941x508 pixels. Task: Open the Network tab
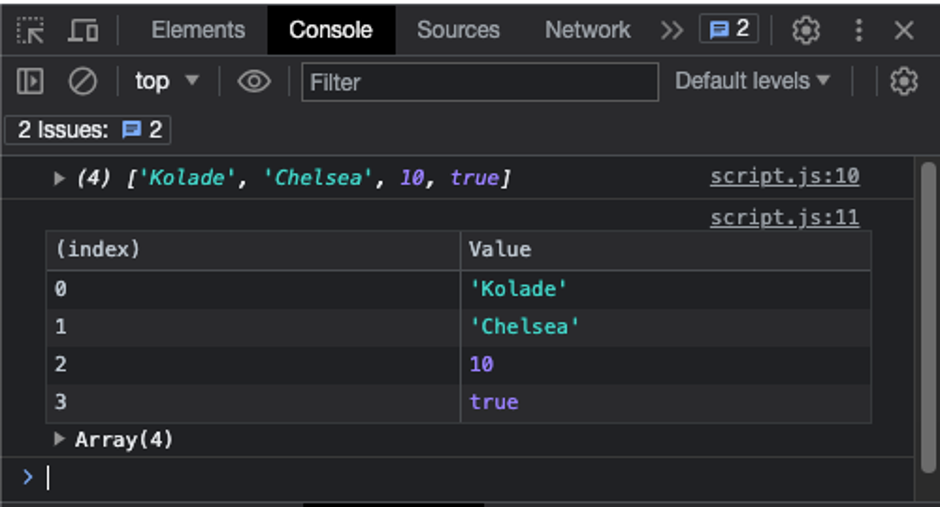587,31
